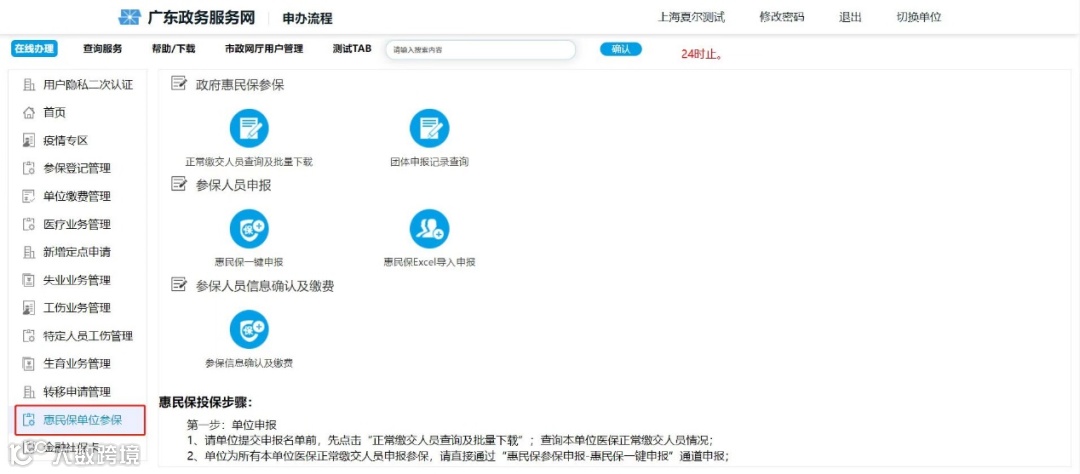Click icon beside 疫情专区
The height and width of the screenshot is (474, 1080).
29,141
